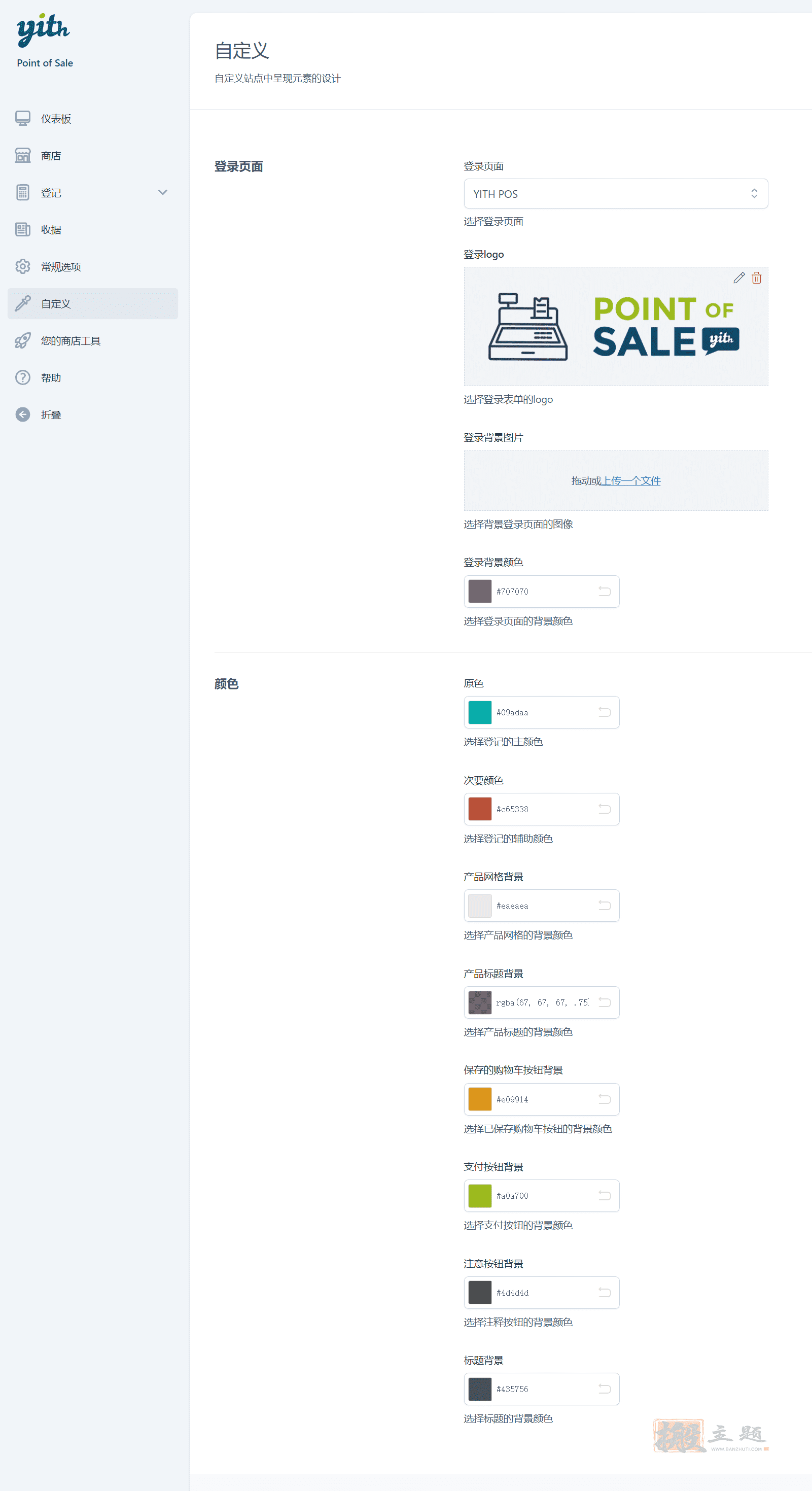Reset 标题背景 #435756 to default
Image resolution: width=812 pixels, height=1491 pixels.
[604, 1389]
